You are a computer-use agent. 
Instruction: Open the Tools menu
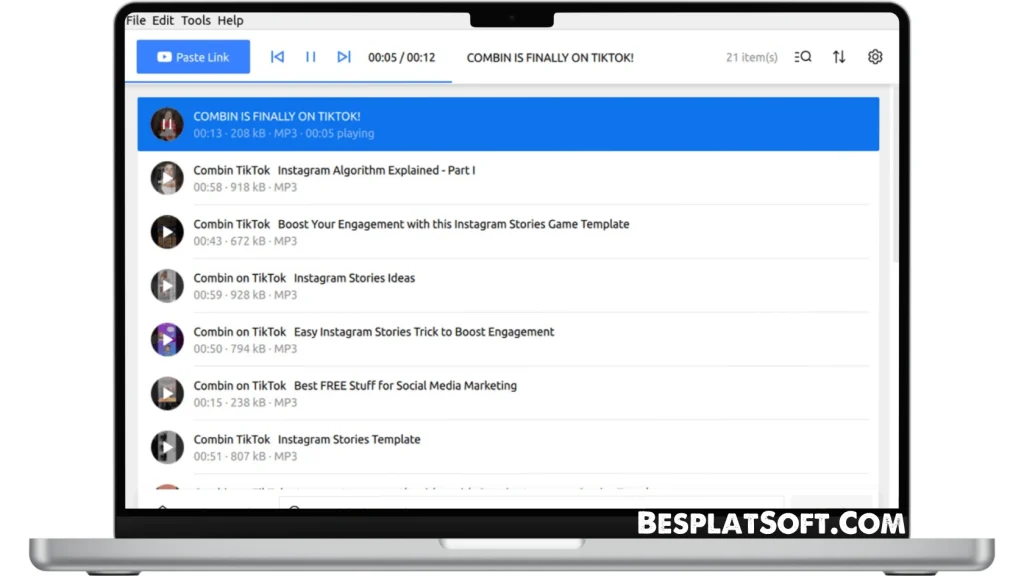pos(195,19)
